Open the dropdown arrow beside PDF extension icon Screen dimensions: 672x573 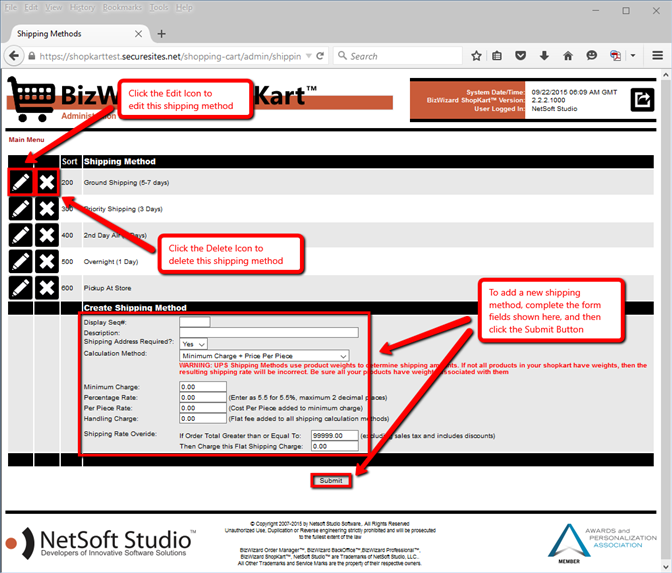[x=633, y=56]
